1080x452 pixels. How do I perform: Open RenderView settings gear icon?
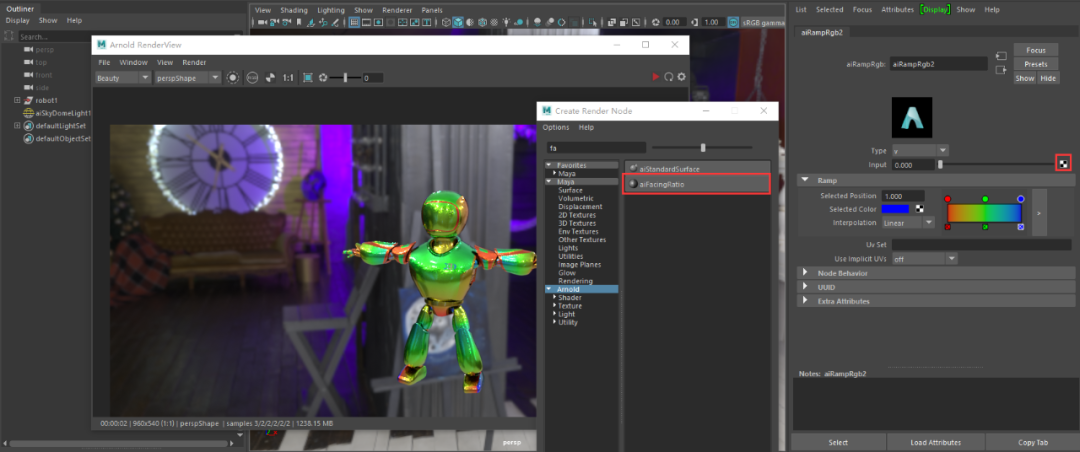pyautogui.click(x=682, y=77)
